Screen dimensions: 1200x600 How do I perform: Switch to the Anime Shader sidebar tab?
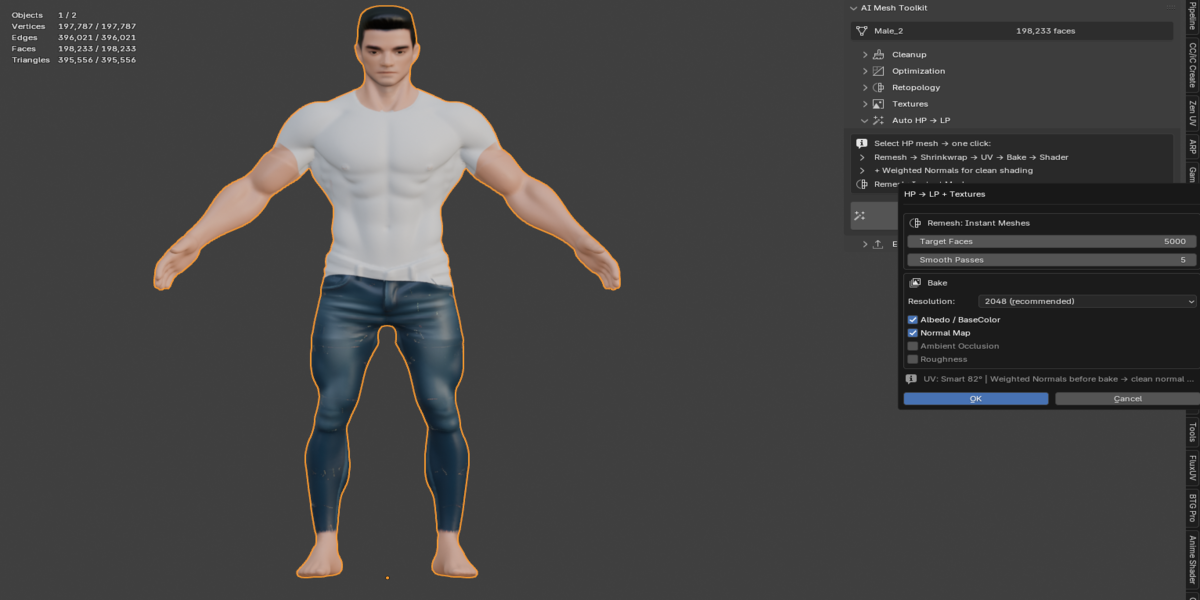(x=1192, y=560)
